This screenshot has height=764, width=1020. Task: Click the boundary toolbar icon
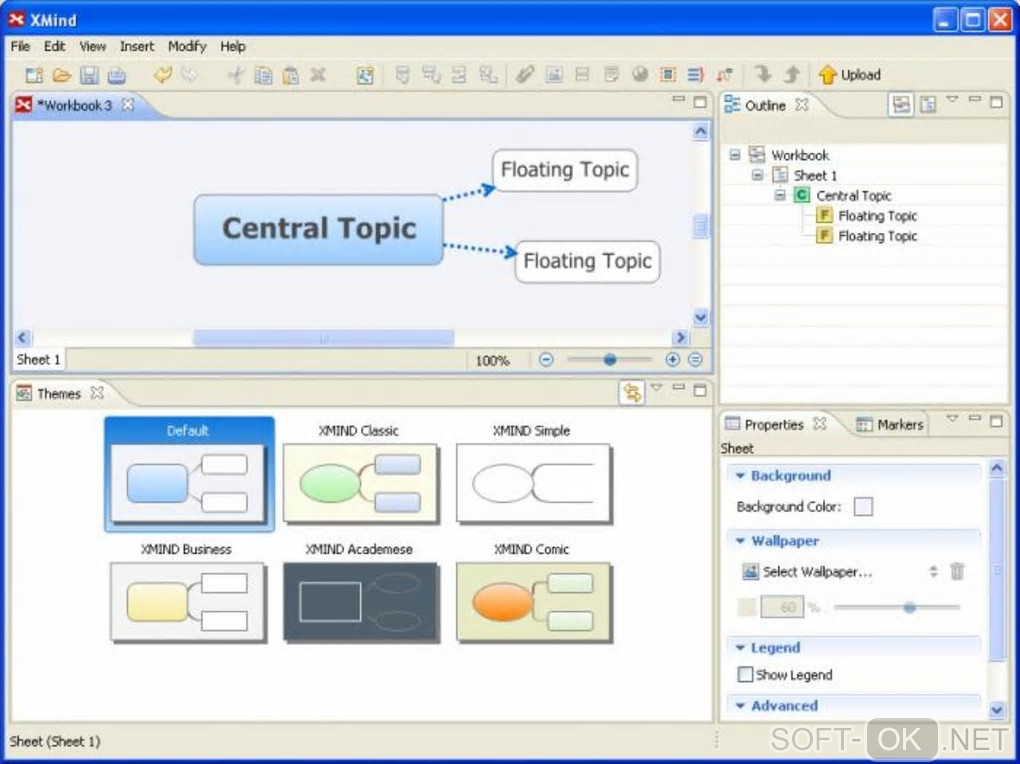click(x=668, y=75)
